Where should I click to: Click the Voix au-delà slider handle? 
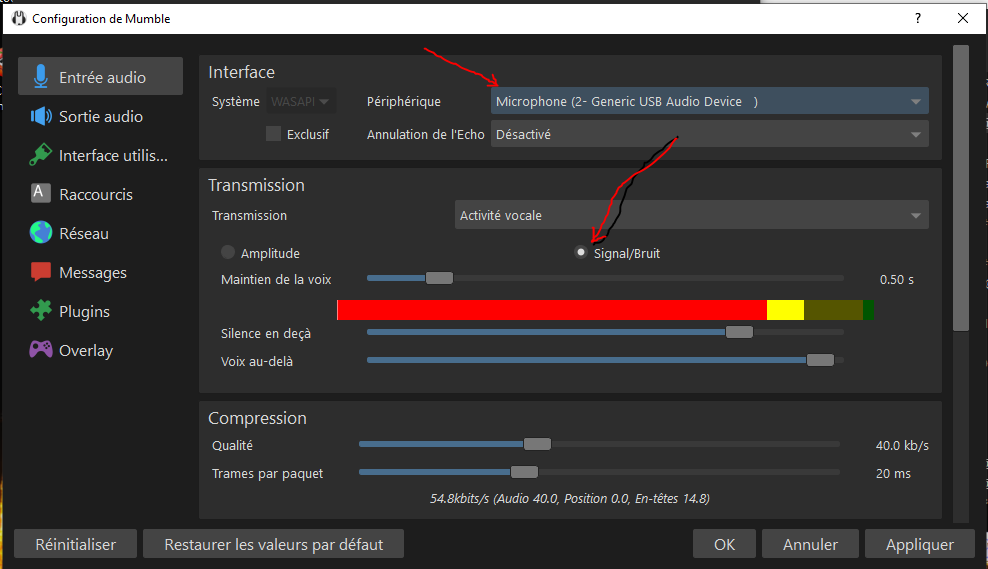[820, 360]
